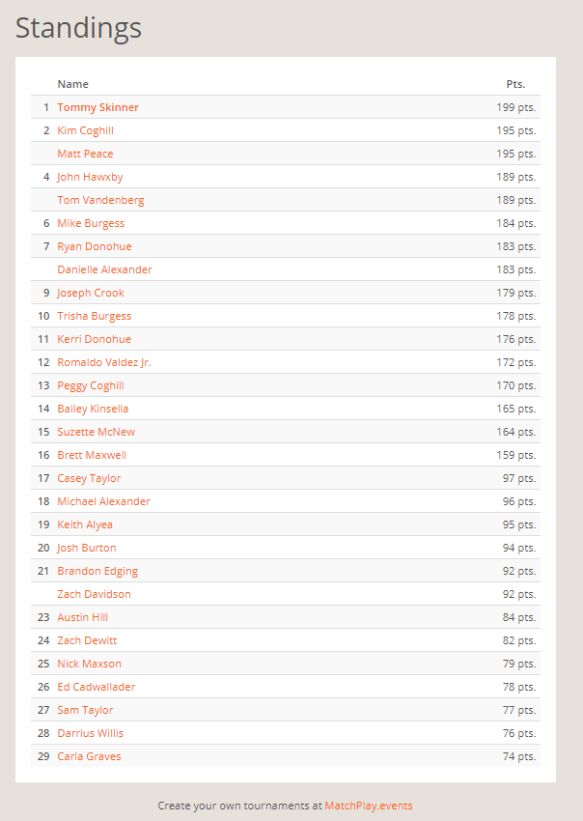This screenshot has width=583, height=821.
Task: Open John Hawxby's profile
Action: [90, 176]
